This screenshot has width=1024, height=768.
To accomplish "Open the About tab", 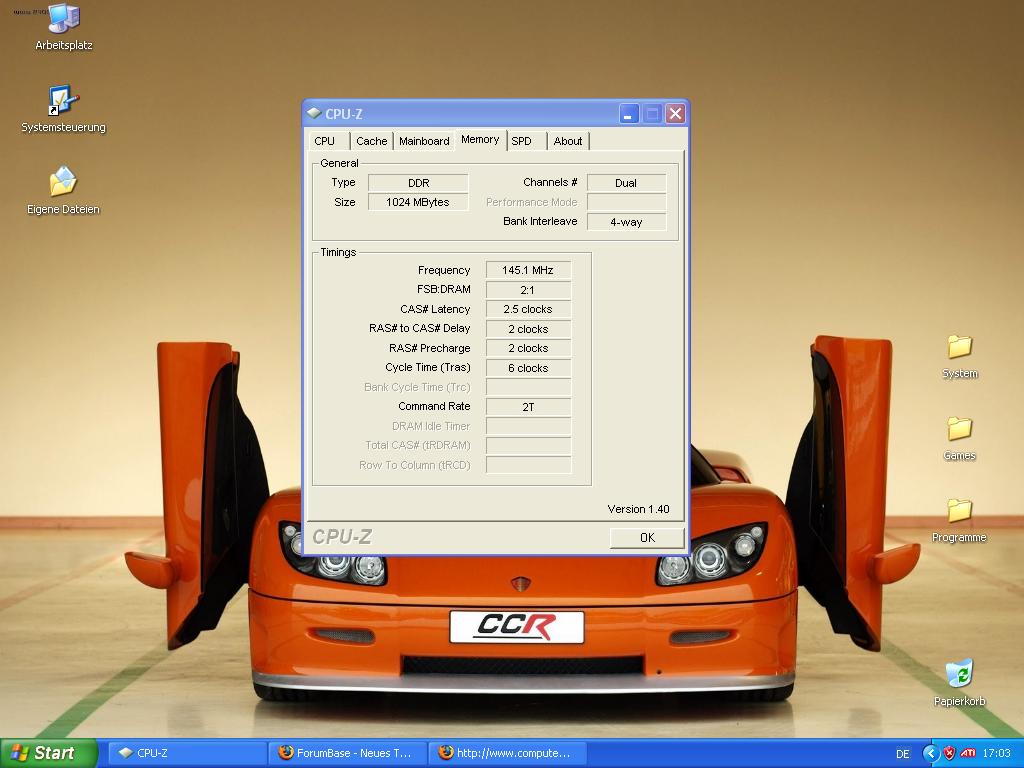I will point(568,141).
